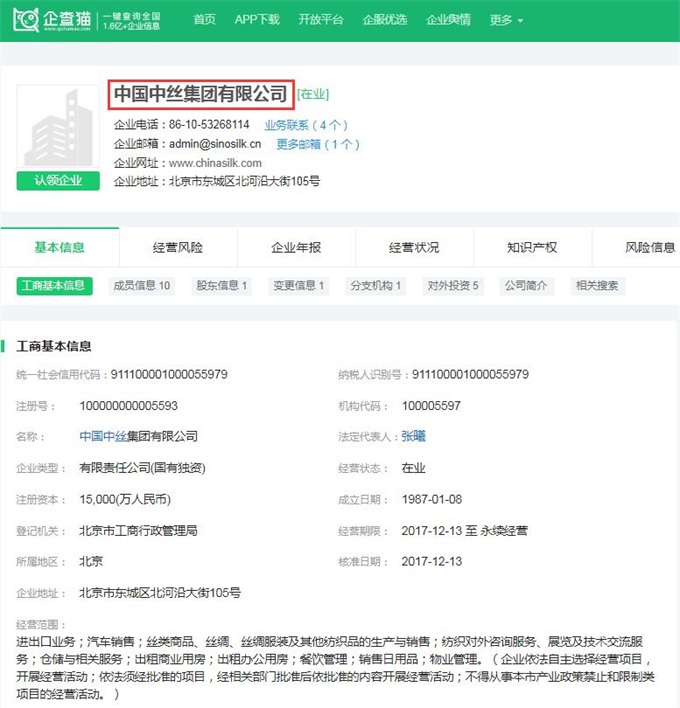Select 企服优选 in the navigation bar
Viewport: 680px width, 708px height.
coord(384,20)
